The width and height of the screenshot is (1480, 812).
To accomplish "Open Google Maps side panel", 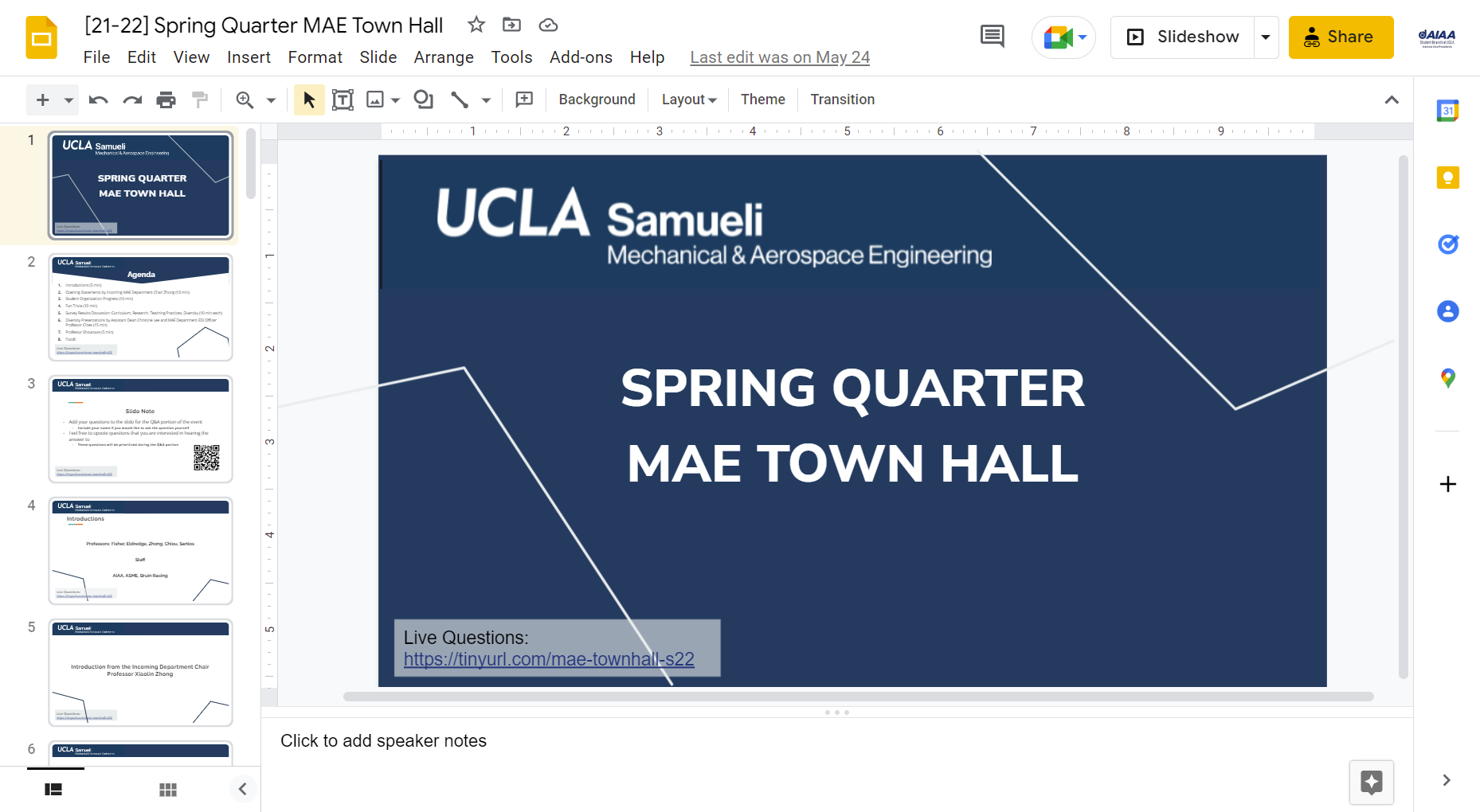I will pyautogui.click(x=1447, y=378).
